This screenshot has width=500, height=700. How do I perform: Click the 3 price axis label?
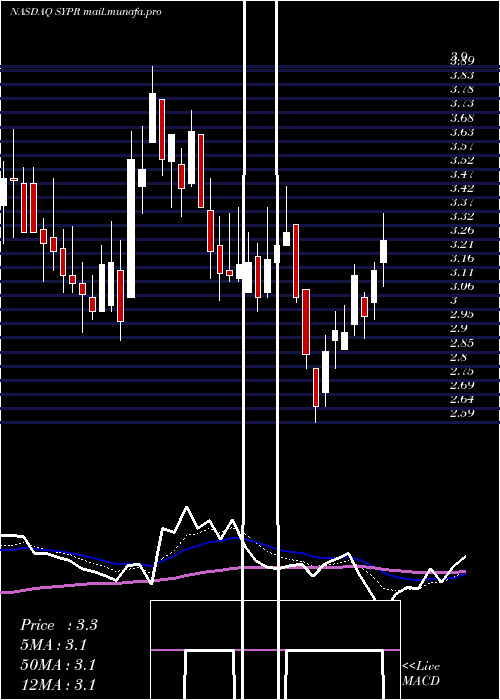click(454, 301)
